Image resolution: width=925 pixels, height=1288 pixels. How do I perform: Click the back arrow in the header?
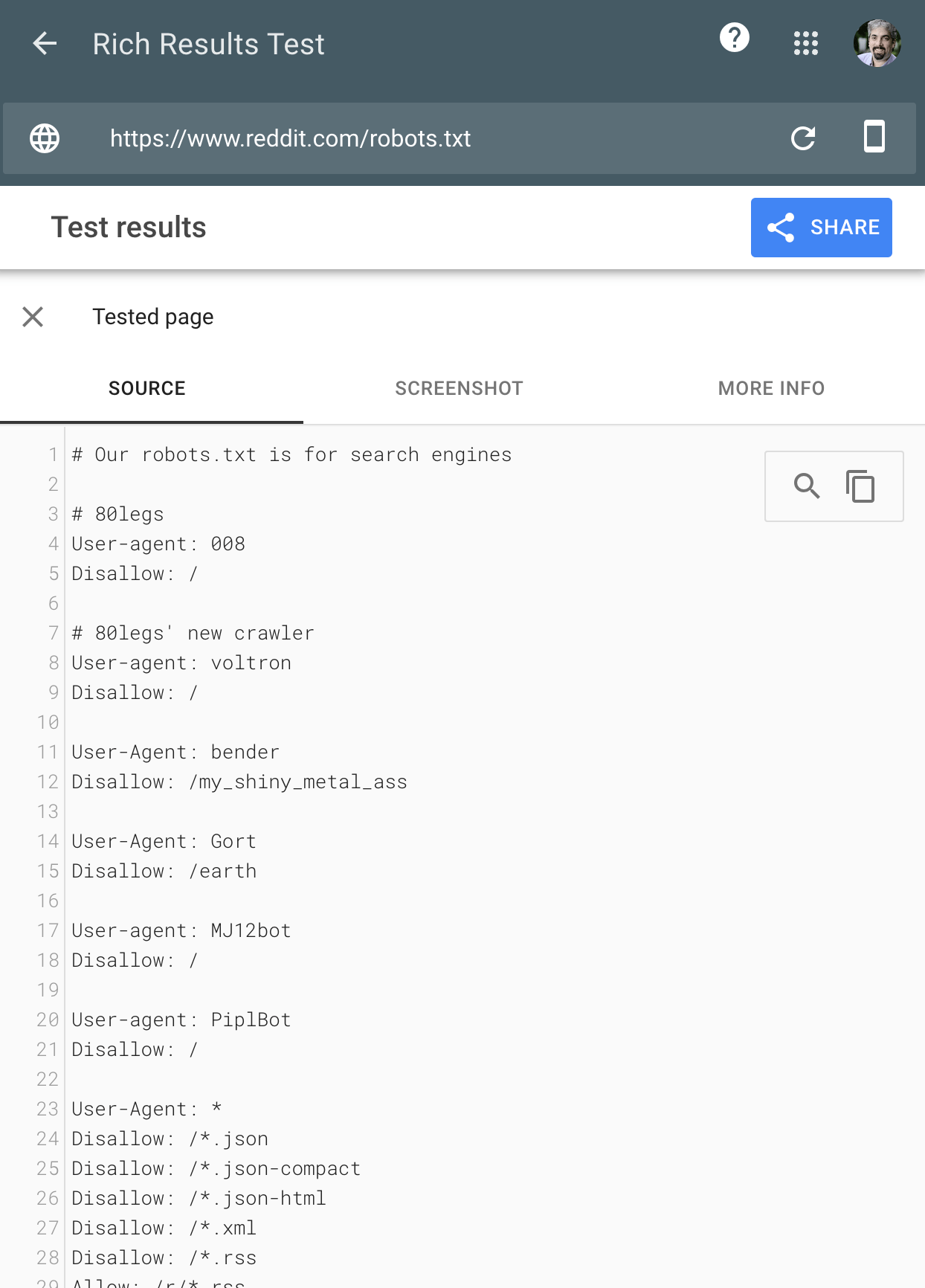[x=45, y=43]
